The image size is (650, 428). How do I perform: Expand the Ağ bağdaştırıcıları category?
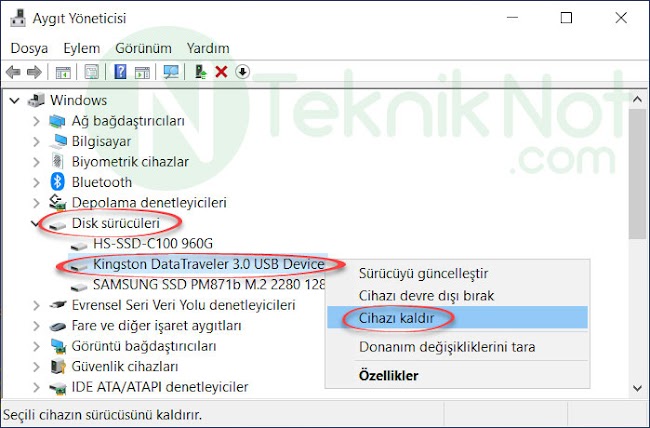[x=36, y=121]
